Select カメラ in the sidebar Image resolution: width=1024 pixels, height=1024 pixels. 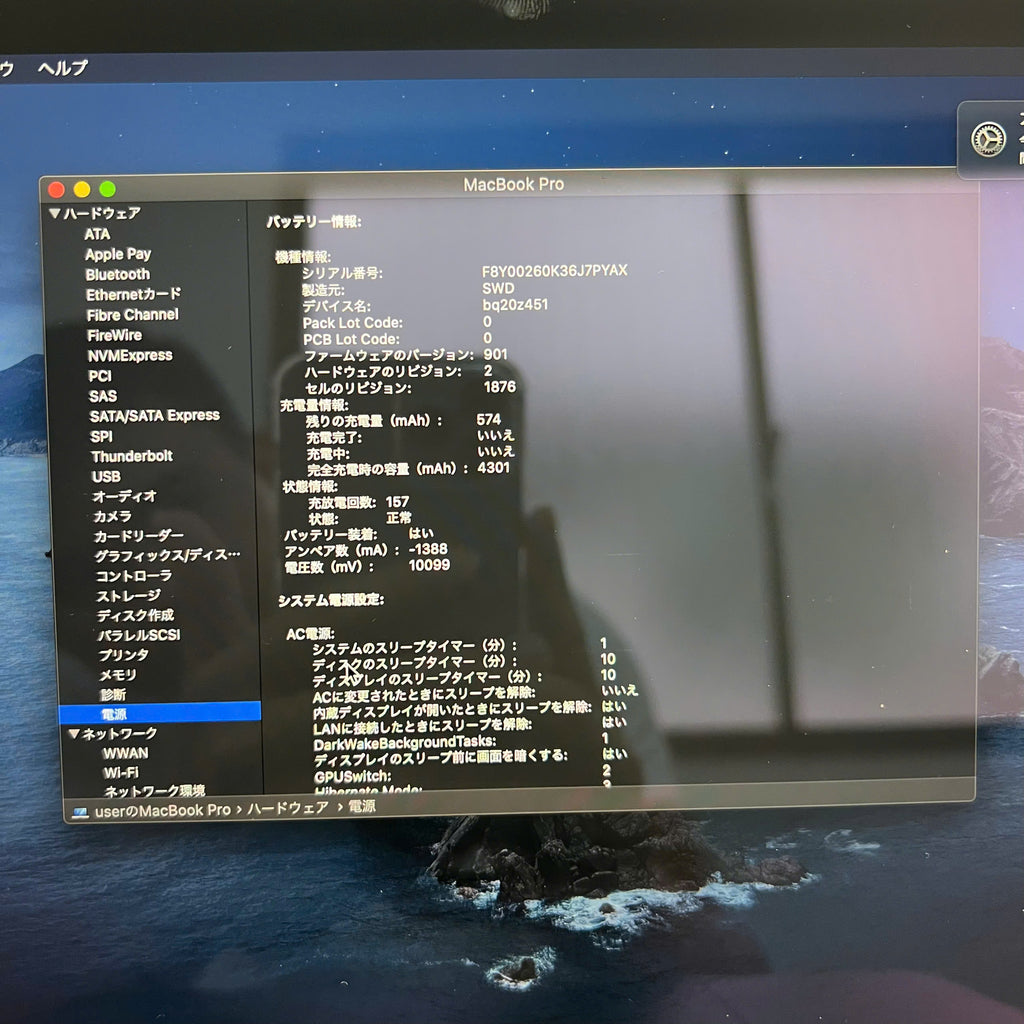point(112,516)
